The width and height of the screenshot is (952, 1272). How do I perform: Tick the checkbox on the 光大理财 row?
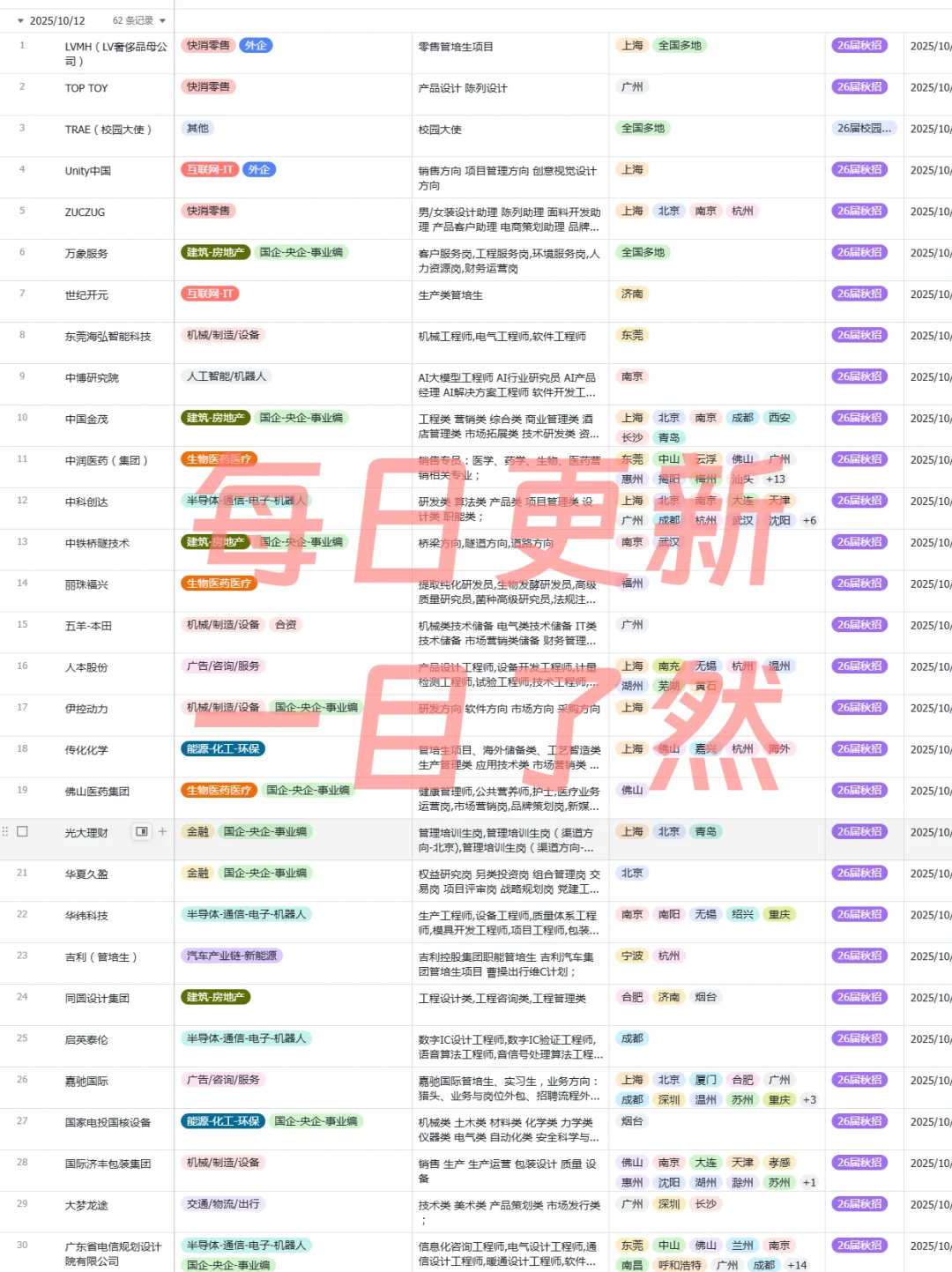[x=23, y=831]
